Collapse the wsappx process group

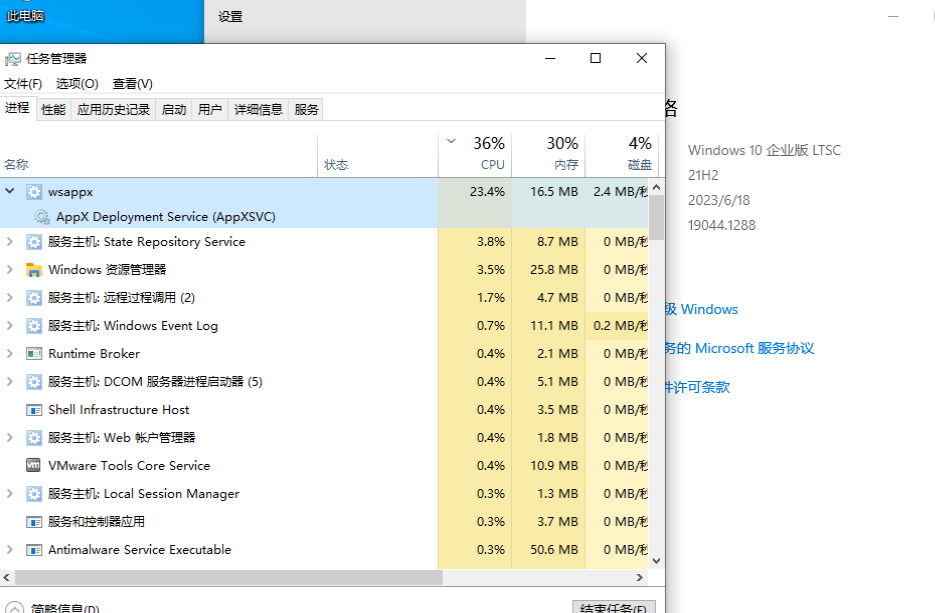click(10, 192)
